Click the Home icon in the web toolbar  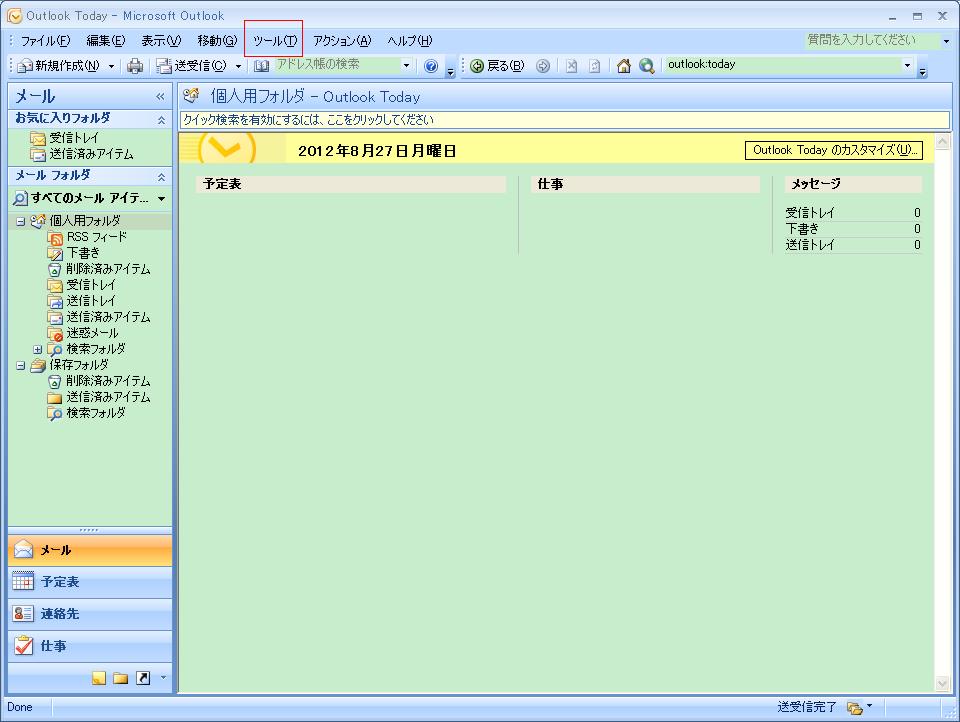(624, 67)
